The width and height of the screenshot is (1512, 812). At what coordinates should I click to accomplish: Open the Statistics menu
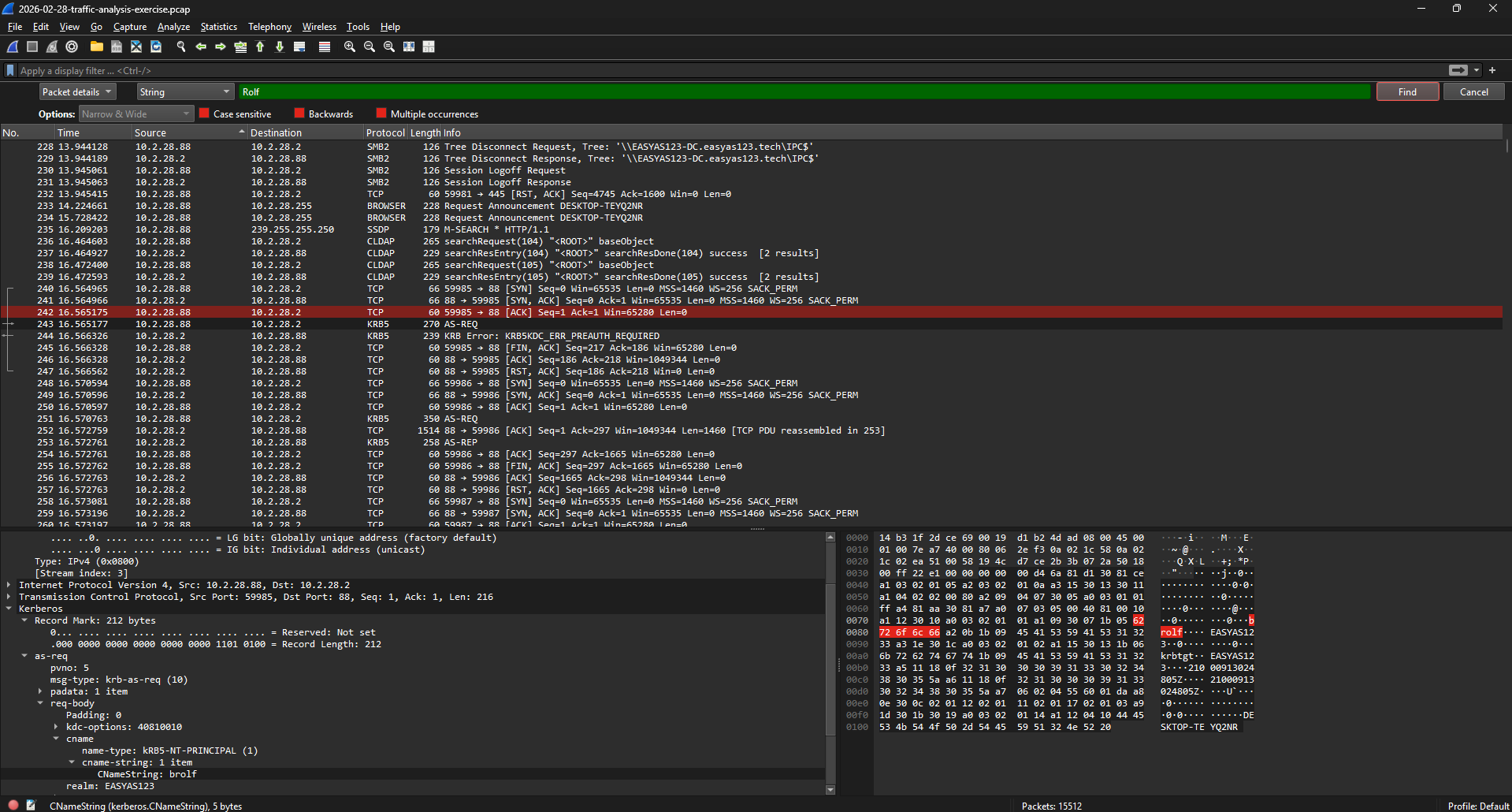pos(218,26)
